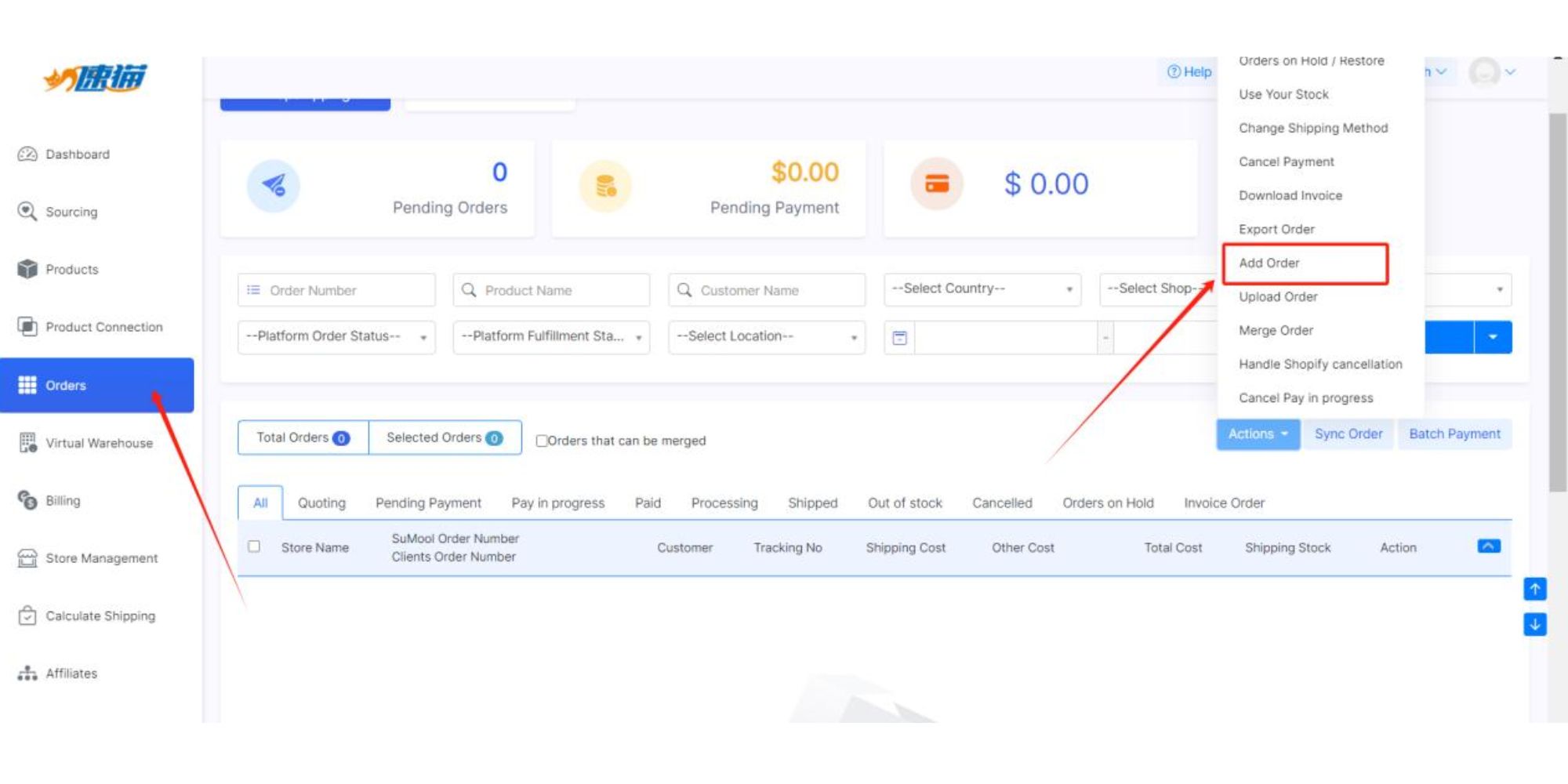Click the Billing coins icon
The height and width of the screenshot is (784, 1568).
point(27,500)
